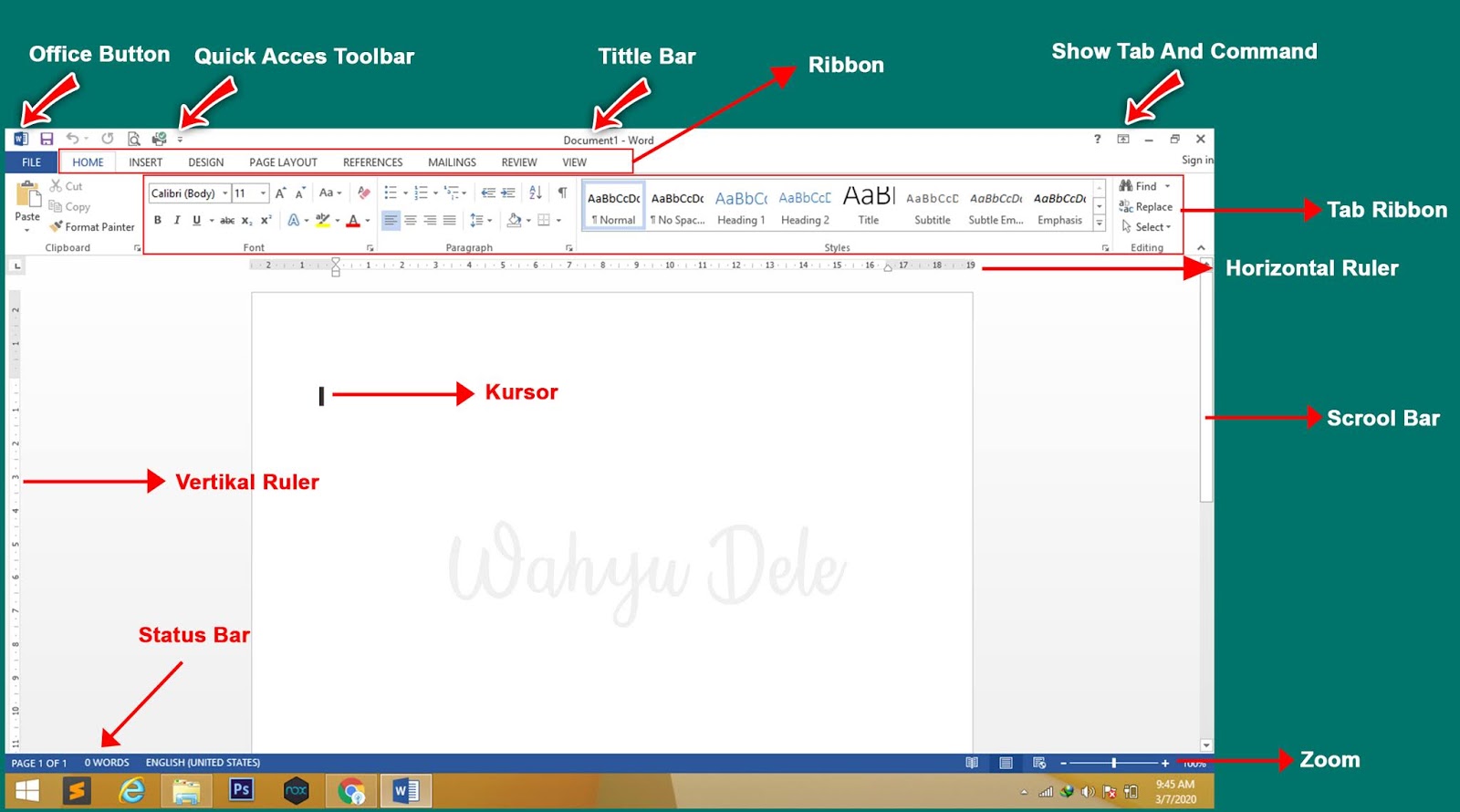The height and width of the screenshot is (812, 1460).
Task: Apply the Title style
Action: pos(869,207)
